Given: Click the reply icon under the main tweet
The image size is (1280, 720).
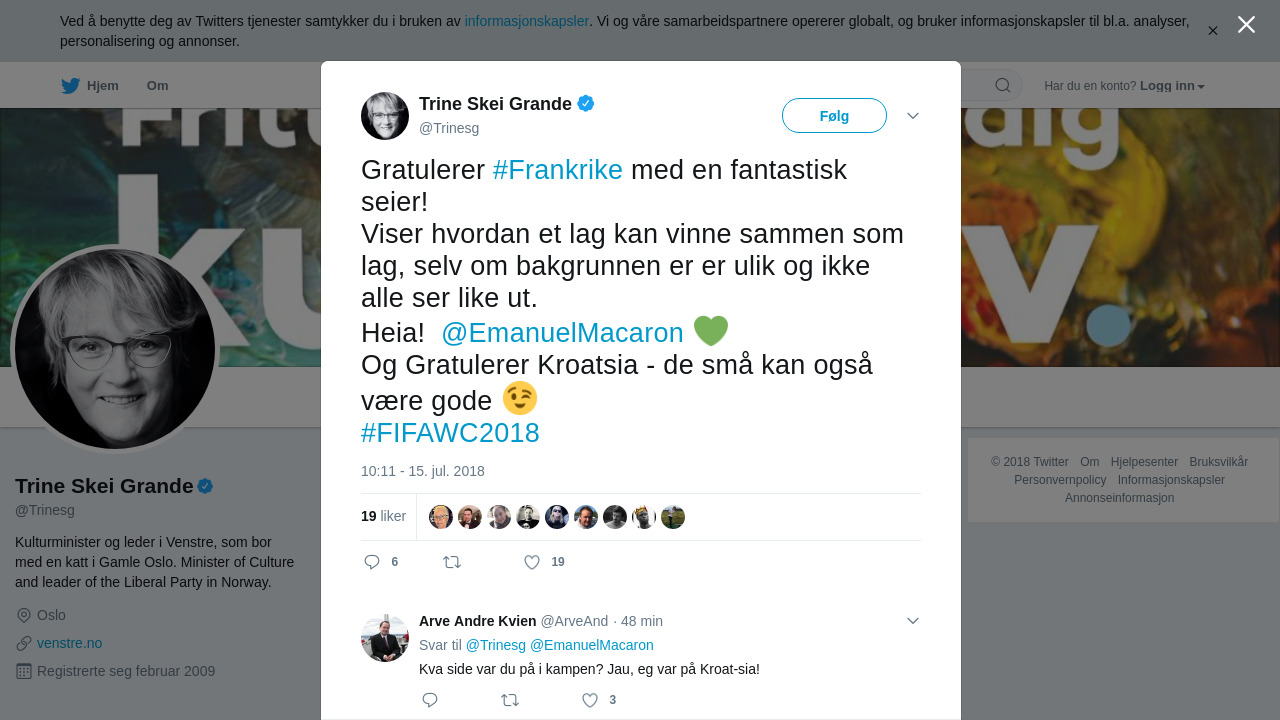Looking at the screenshot, I should coord(372,562).
